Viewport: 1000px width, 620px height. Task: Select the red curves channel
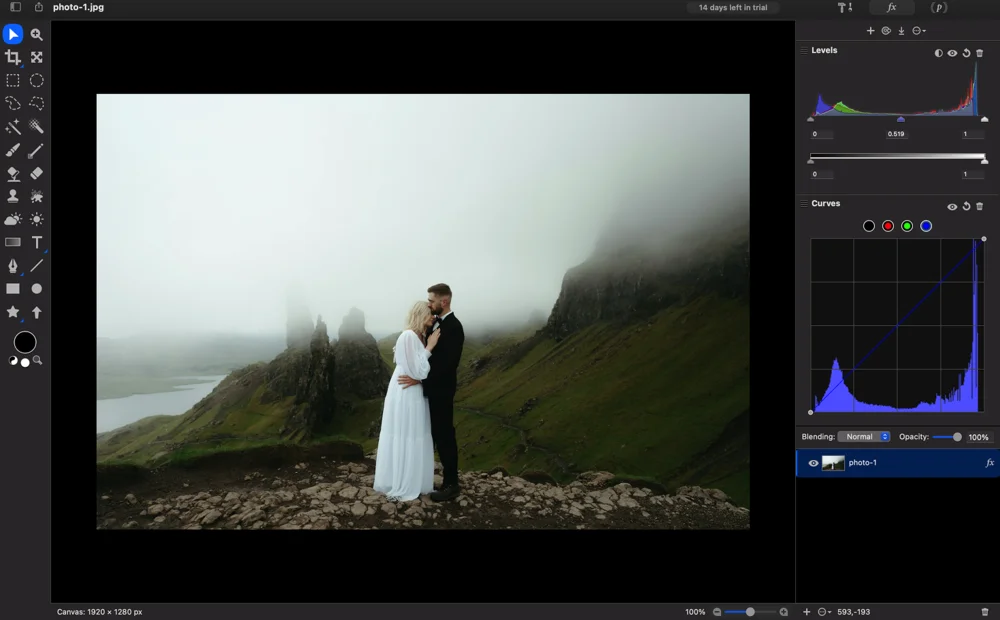(888, 226)
